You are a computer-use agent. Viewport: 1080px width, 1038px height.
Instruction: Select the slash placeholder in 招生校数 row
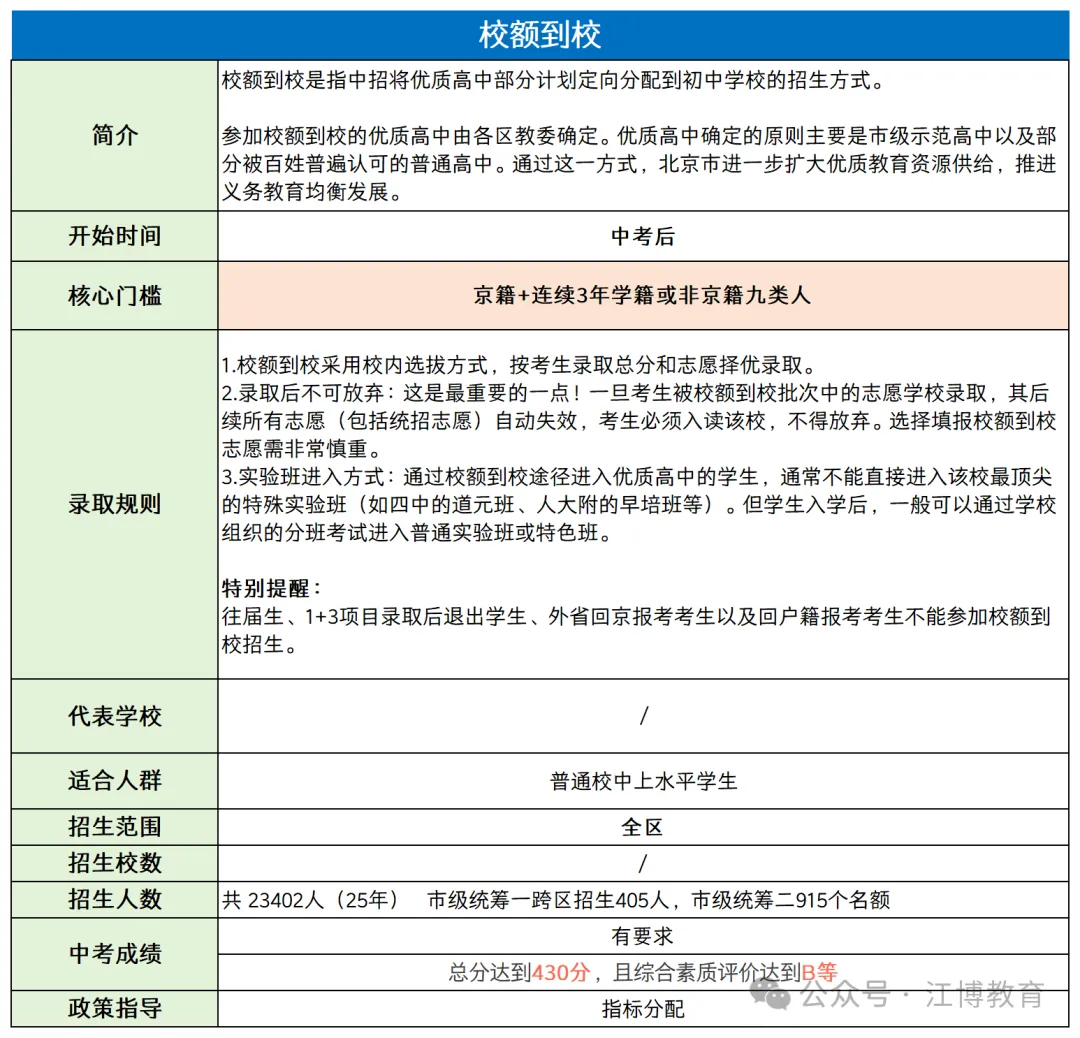click(x=645, y=863)
